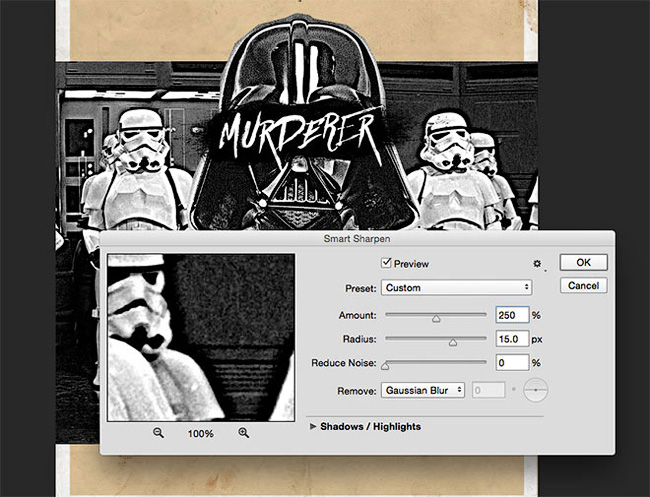Image resolution: width=650 pixels, height=497 pixels.
Task: Click the Radius slider handle
Action: tap(453, 342)
